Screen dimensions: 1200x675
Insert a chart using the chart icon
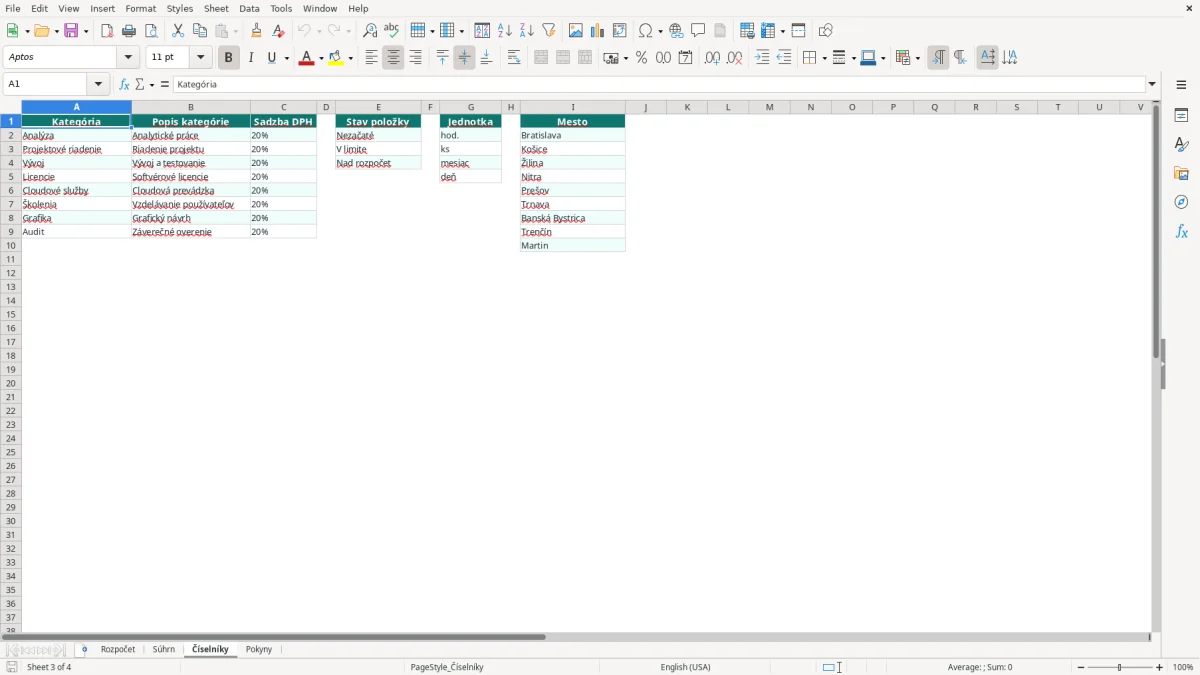pos(598,31)
